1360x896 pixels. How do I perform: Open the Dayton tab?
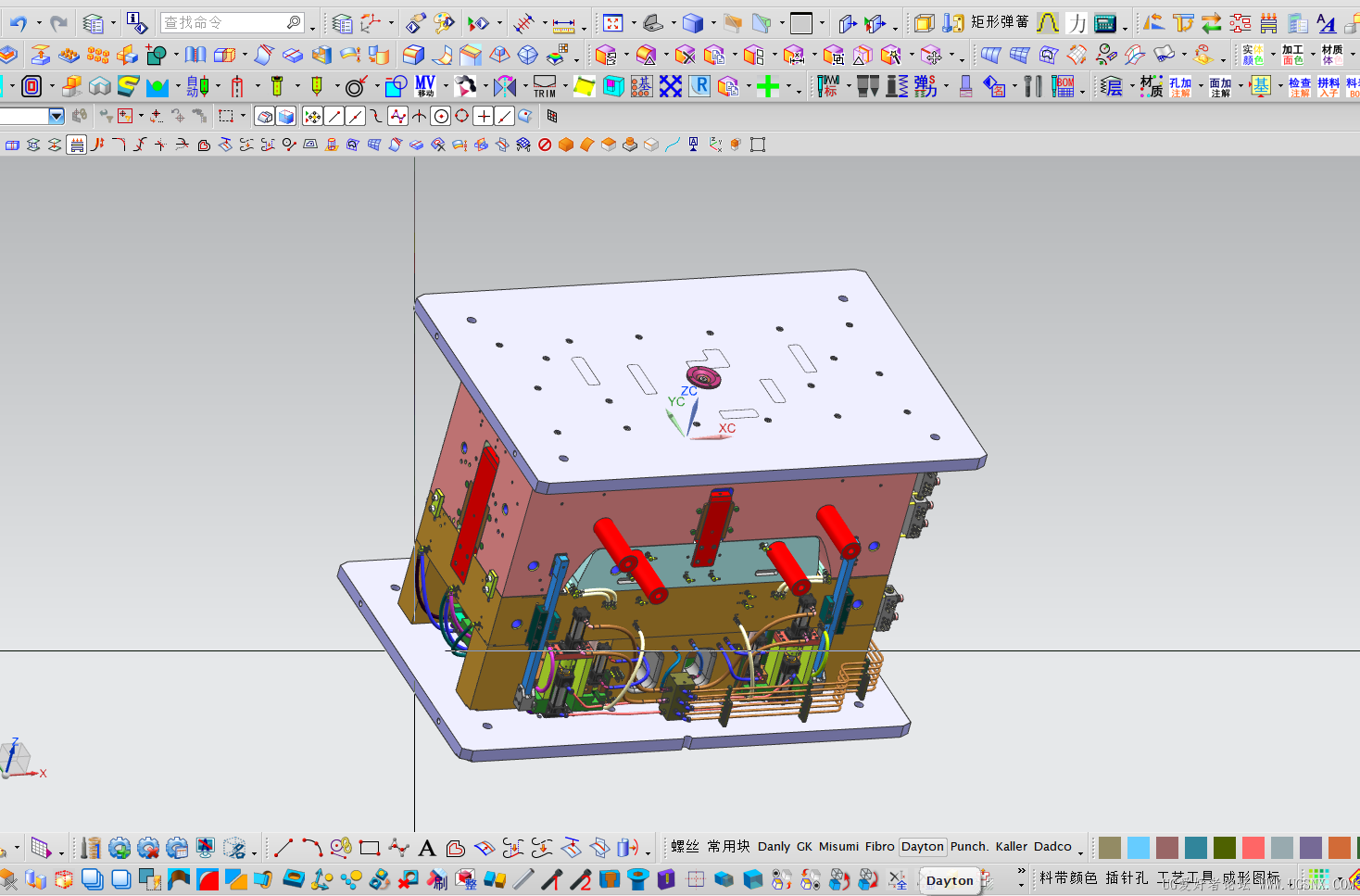(923, 847)
